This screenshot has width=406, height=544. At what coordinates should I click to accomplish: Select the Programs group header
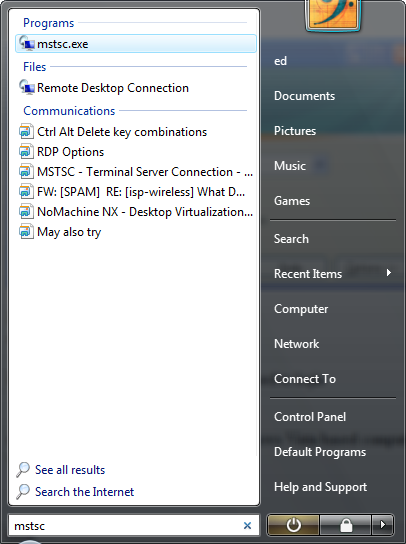click(49, 23)
